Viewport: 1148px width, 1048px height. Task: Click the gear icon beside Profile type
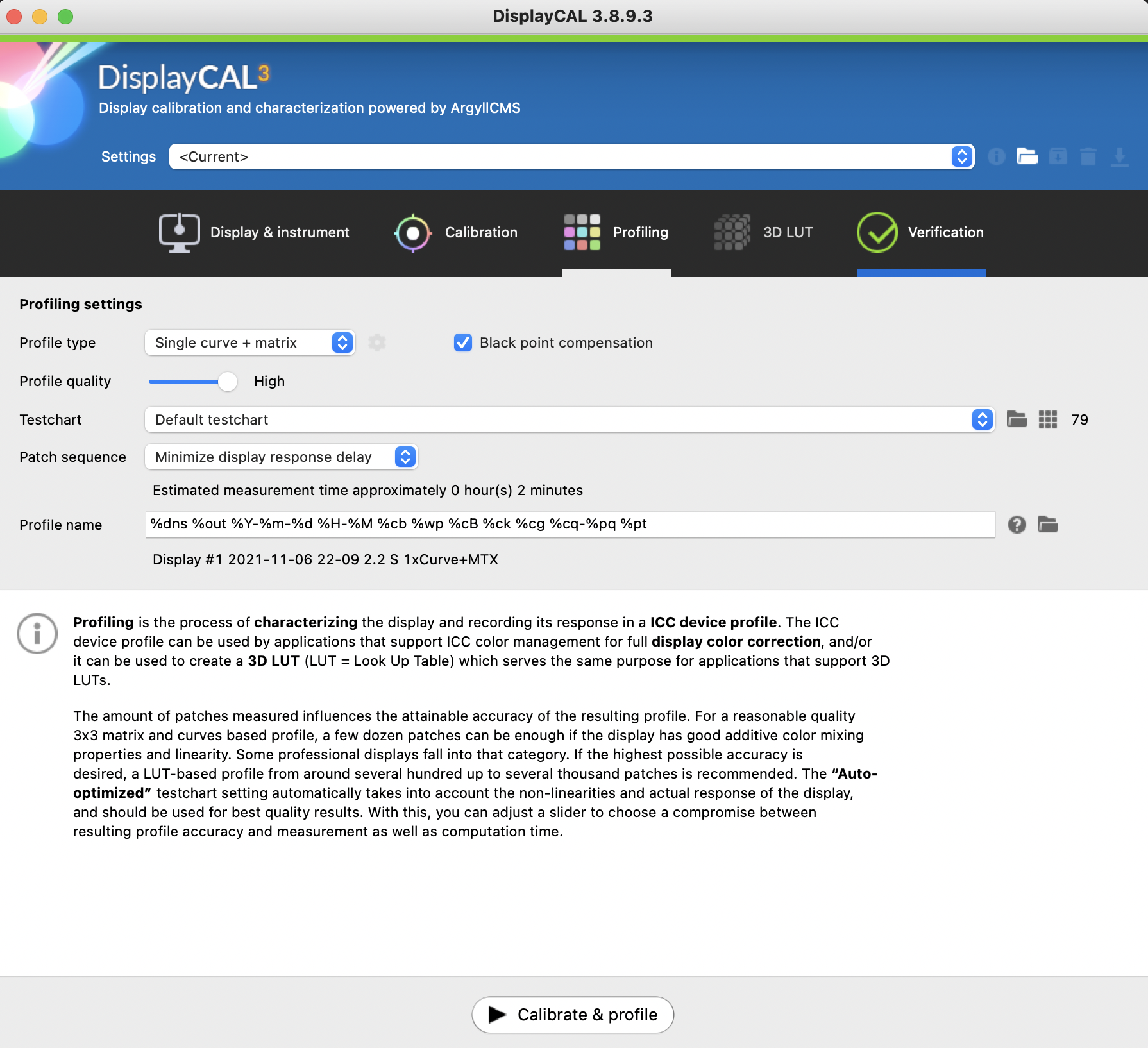click(x=377, y=342)
